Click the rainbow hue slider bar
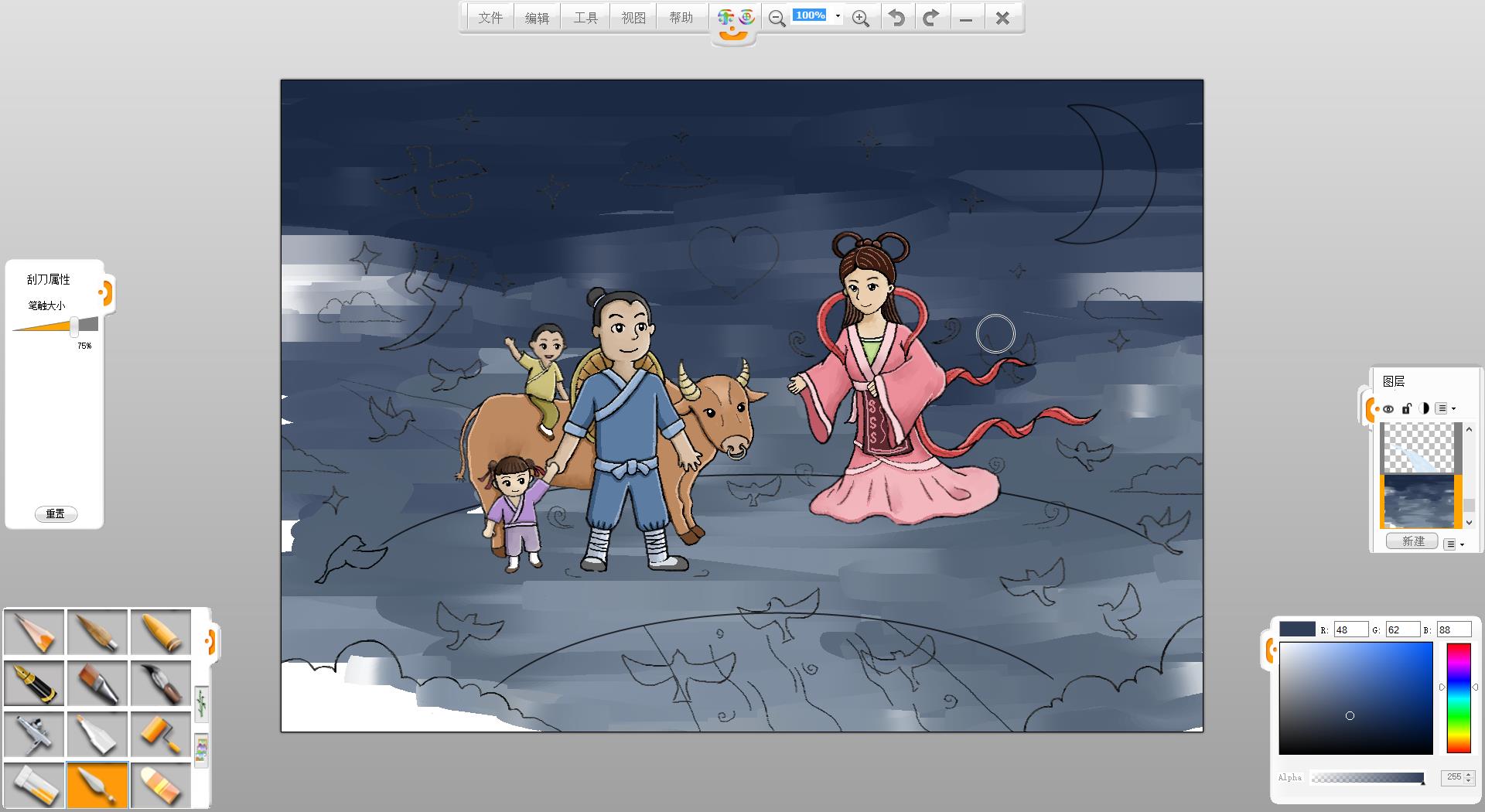Image resolution: width=1485 pixels, height=812 pixels. click(1458, 698)
